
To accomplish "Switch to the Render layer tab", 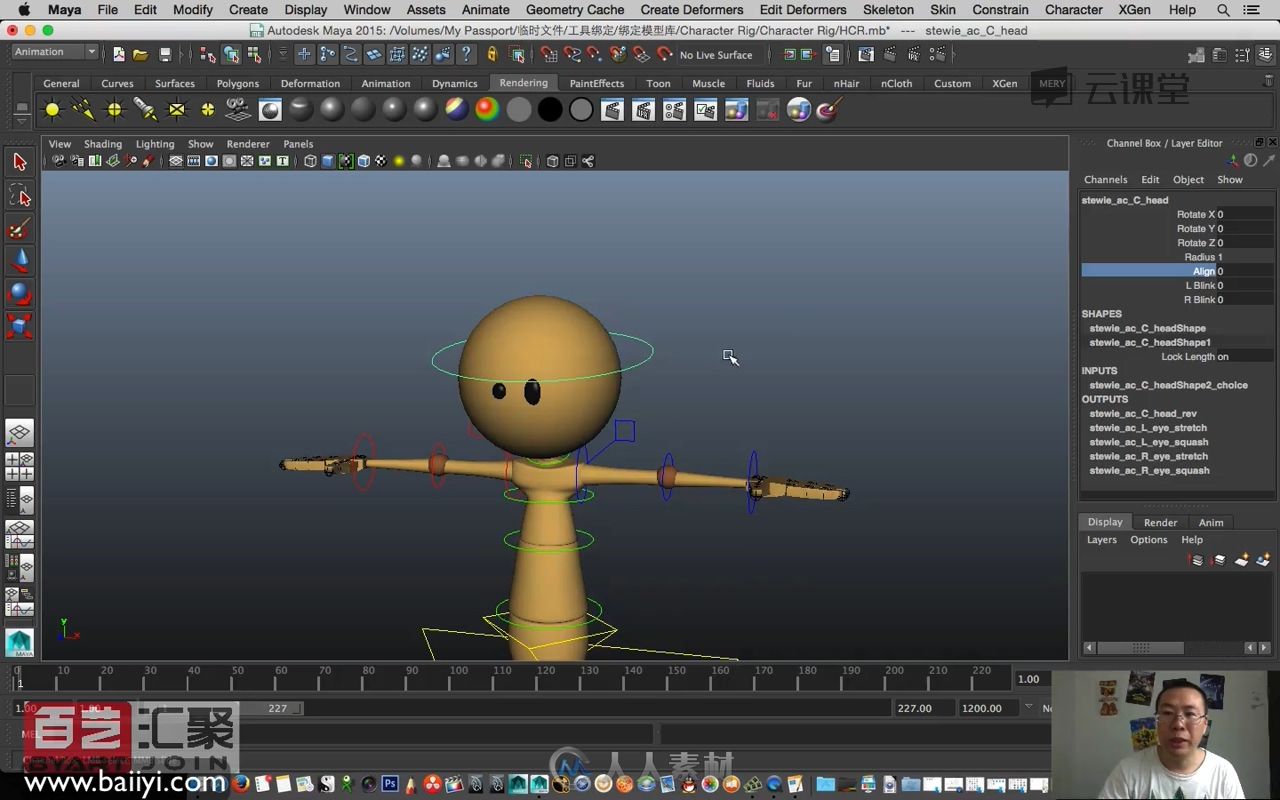I will pos(1160,522).
